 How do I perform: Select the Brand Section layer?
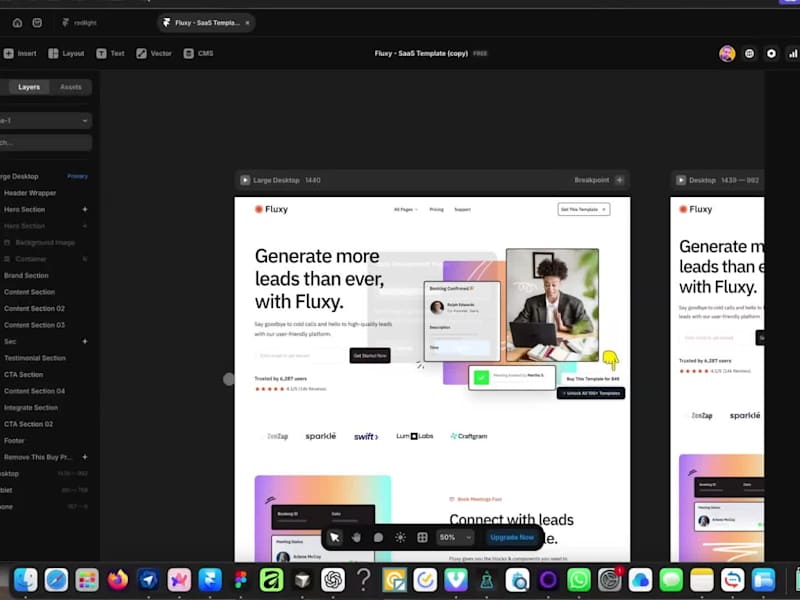coord(26,276)
